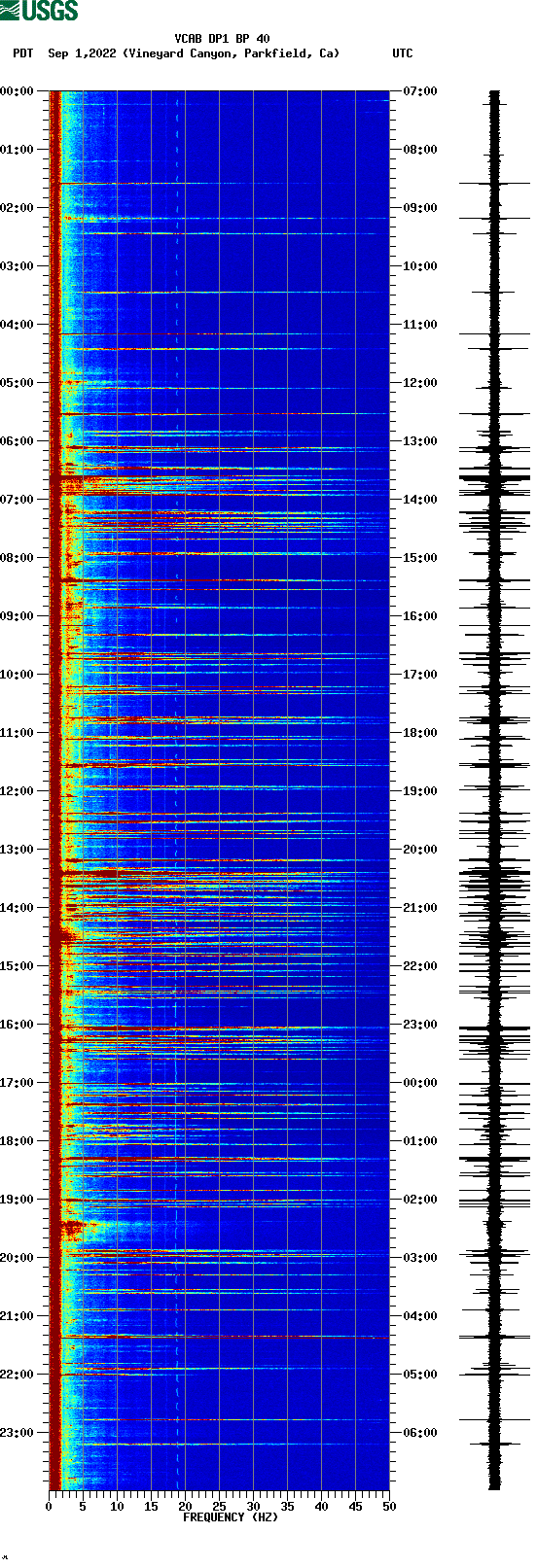
Task: Click the 'FREQUENCY (HZ)' axis label
Action: (x=231, y=1517)
